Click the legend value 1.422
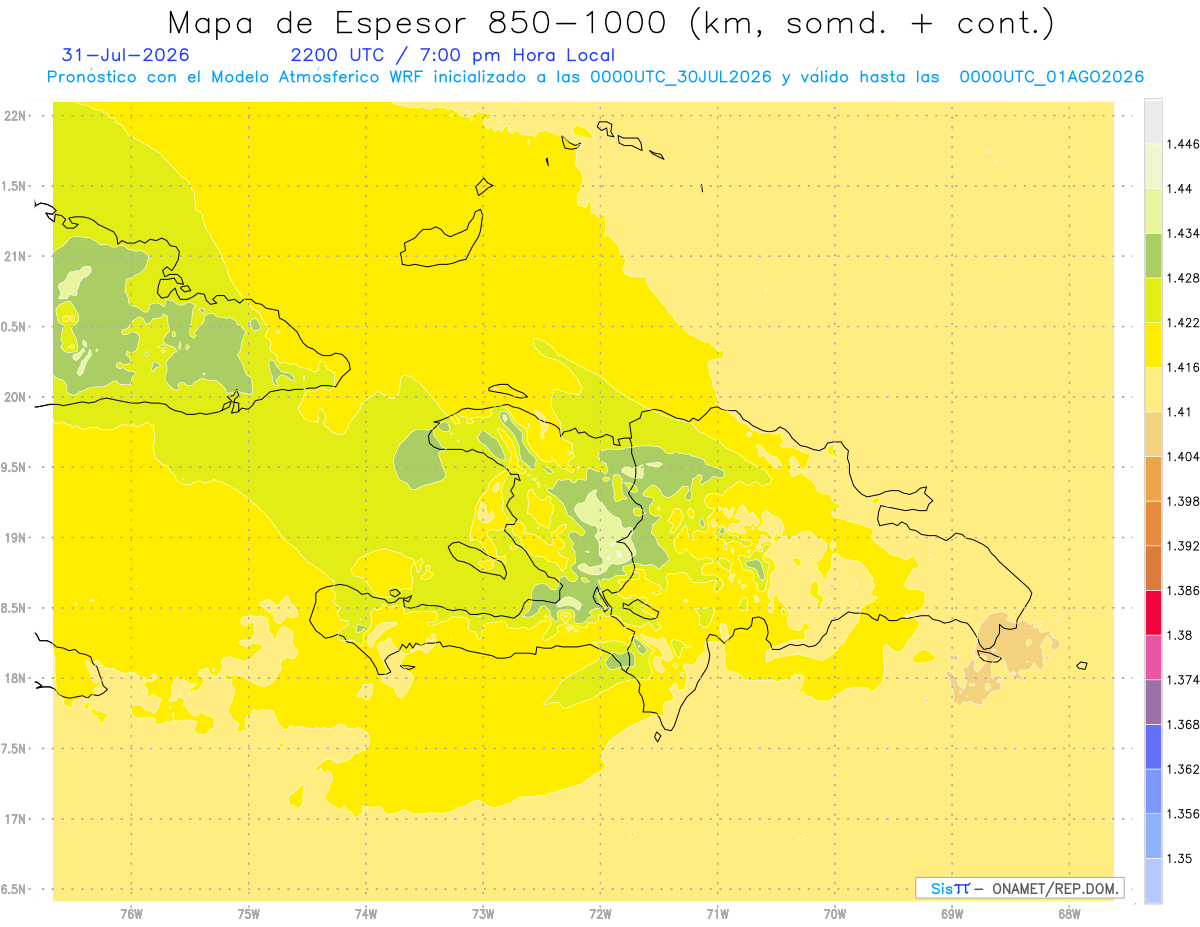 (x=1183, y=322)
